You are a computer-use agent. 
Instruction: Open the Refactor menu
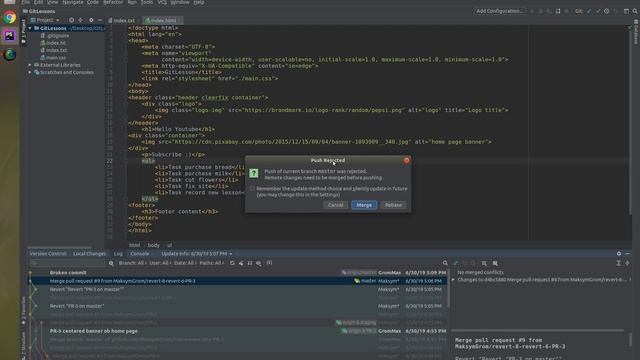pos(113,2)
